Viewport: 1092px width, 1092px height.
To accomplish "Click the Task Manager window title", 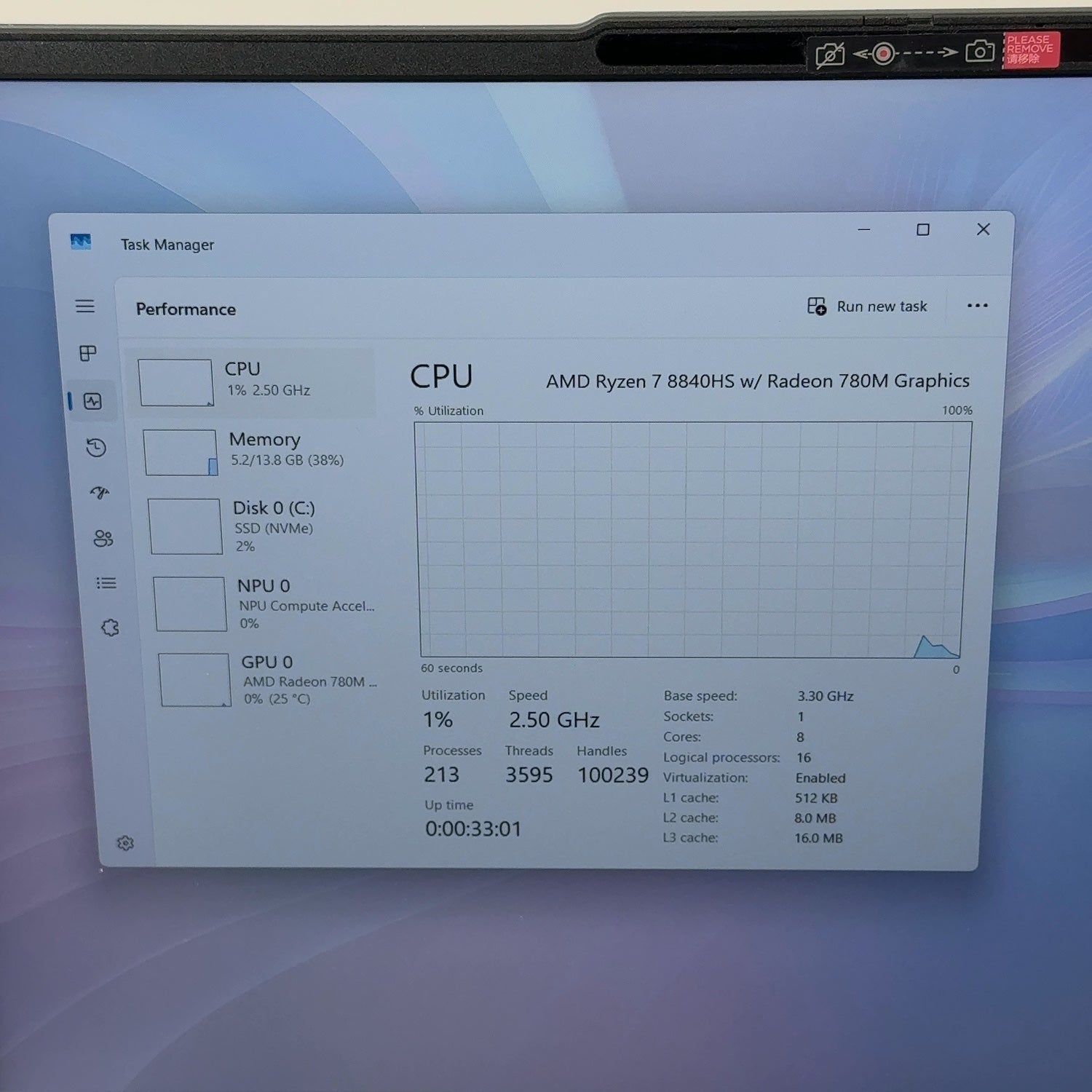I will point(167,245).
